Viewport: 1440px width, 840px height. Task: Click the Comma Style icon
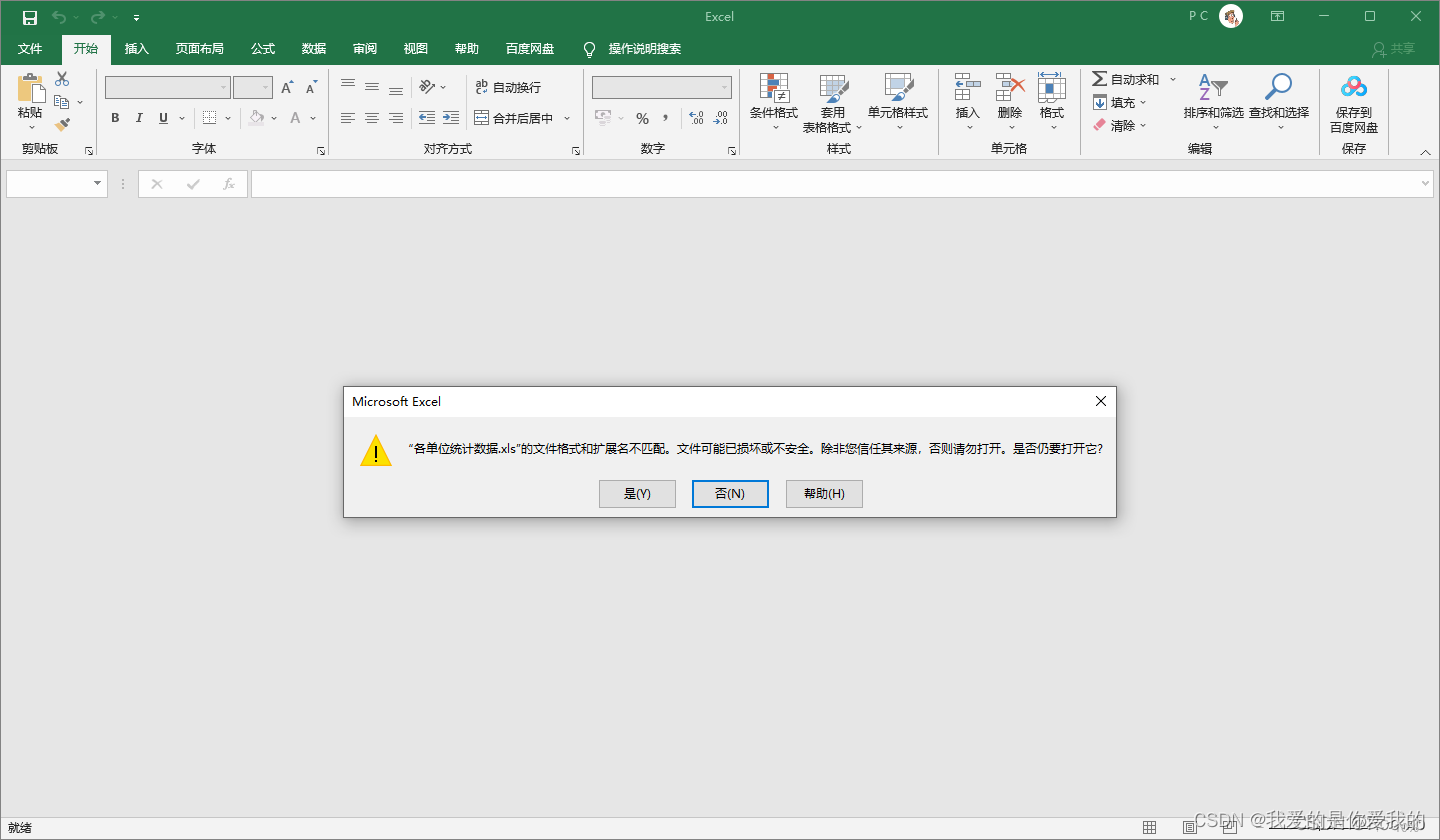pos(665,118)
